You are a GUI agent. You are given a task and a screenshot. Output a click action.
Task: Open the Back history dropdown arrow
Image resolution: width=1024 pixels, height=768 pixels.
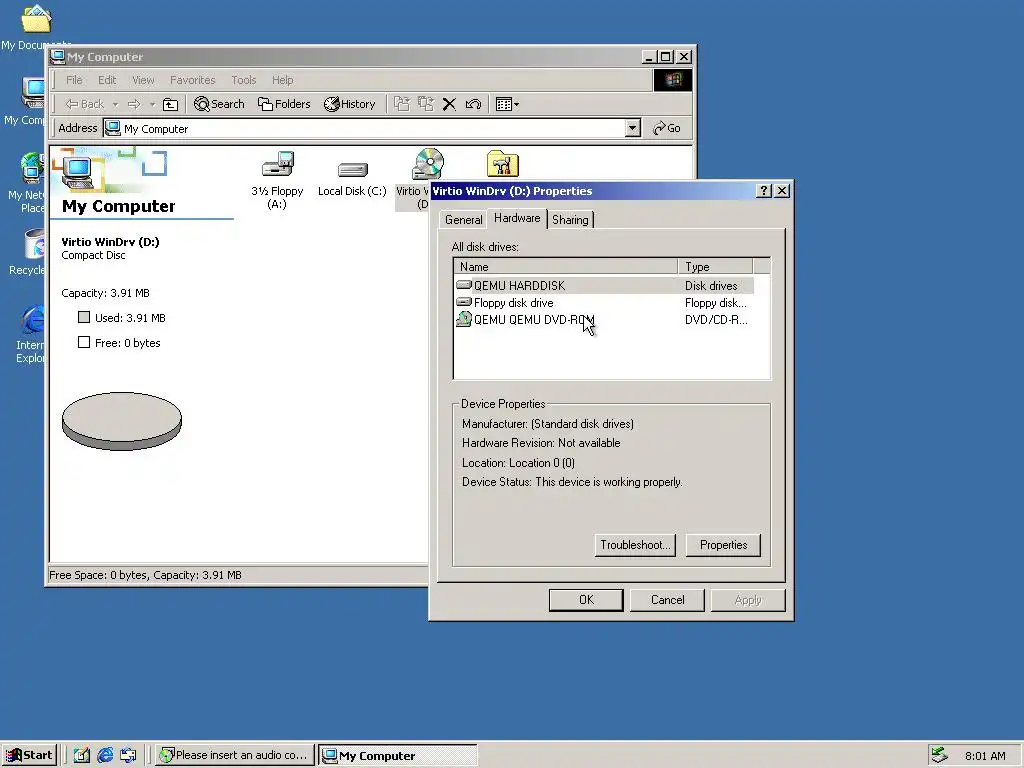[116, 104]
